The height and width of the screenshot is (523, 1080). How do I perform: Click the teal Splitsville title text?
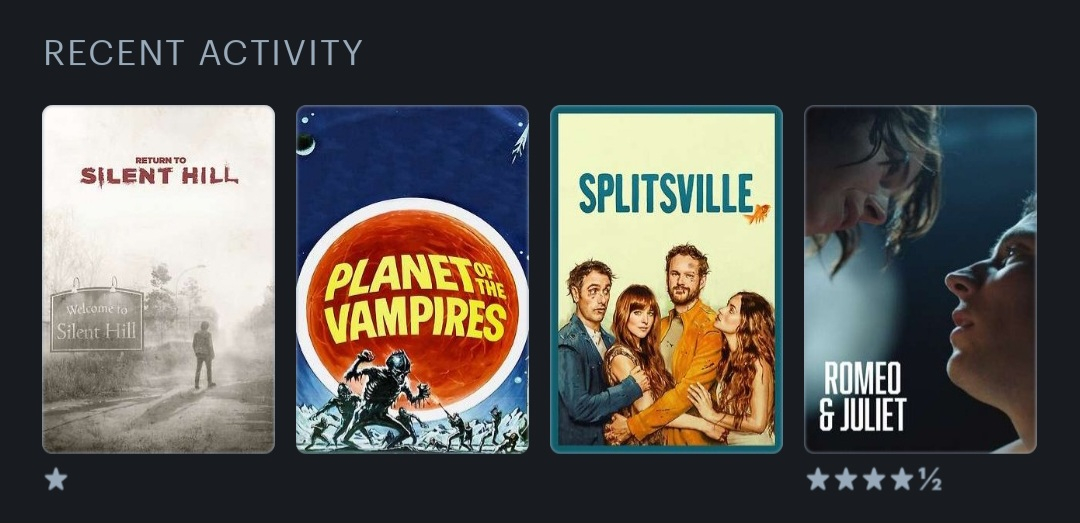click(x=665, y=194)
